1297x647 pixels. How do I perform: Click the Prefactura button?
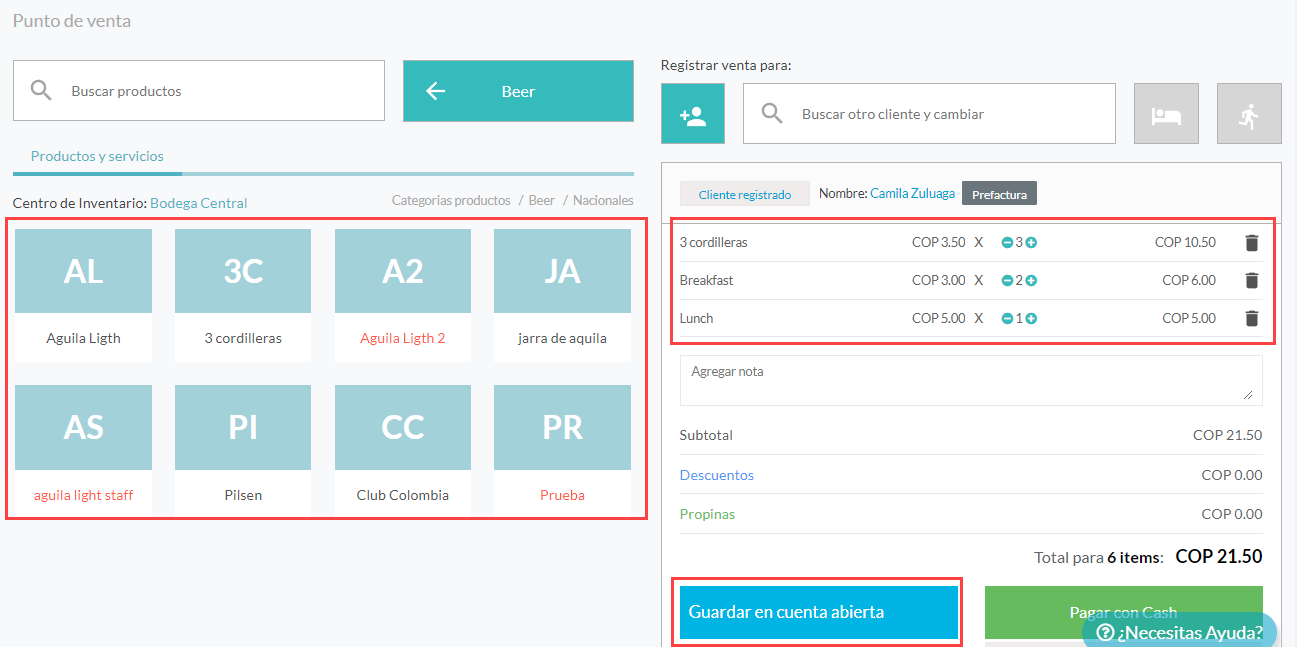(999, 194)
